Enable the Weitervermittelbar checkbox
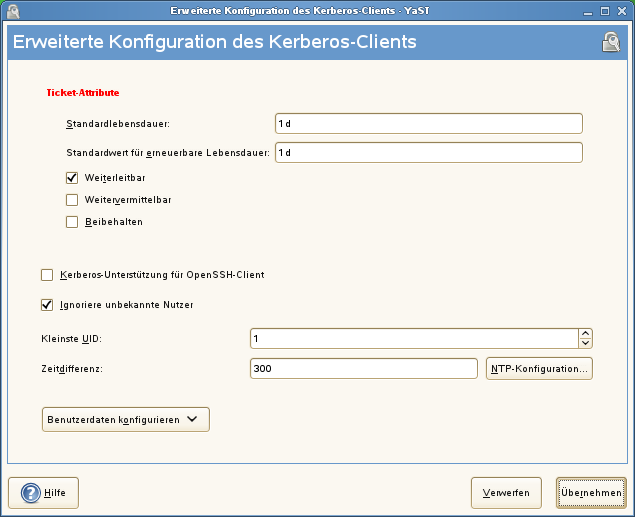Screen dimensions: 635x517 (72, 199)
